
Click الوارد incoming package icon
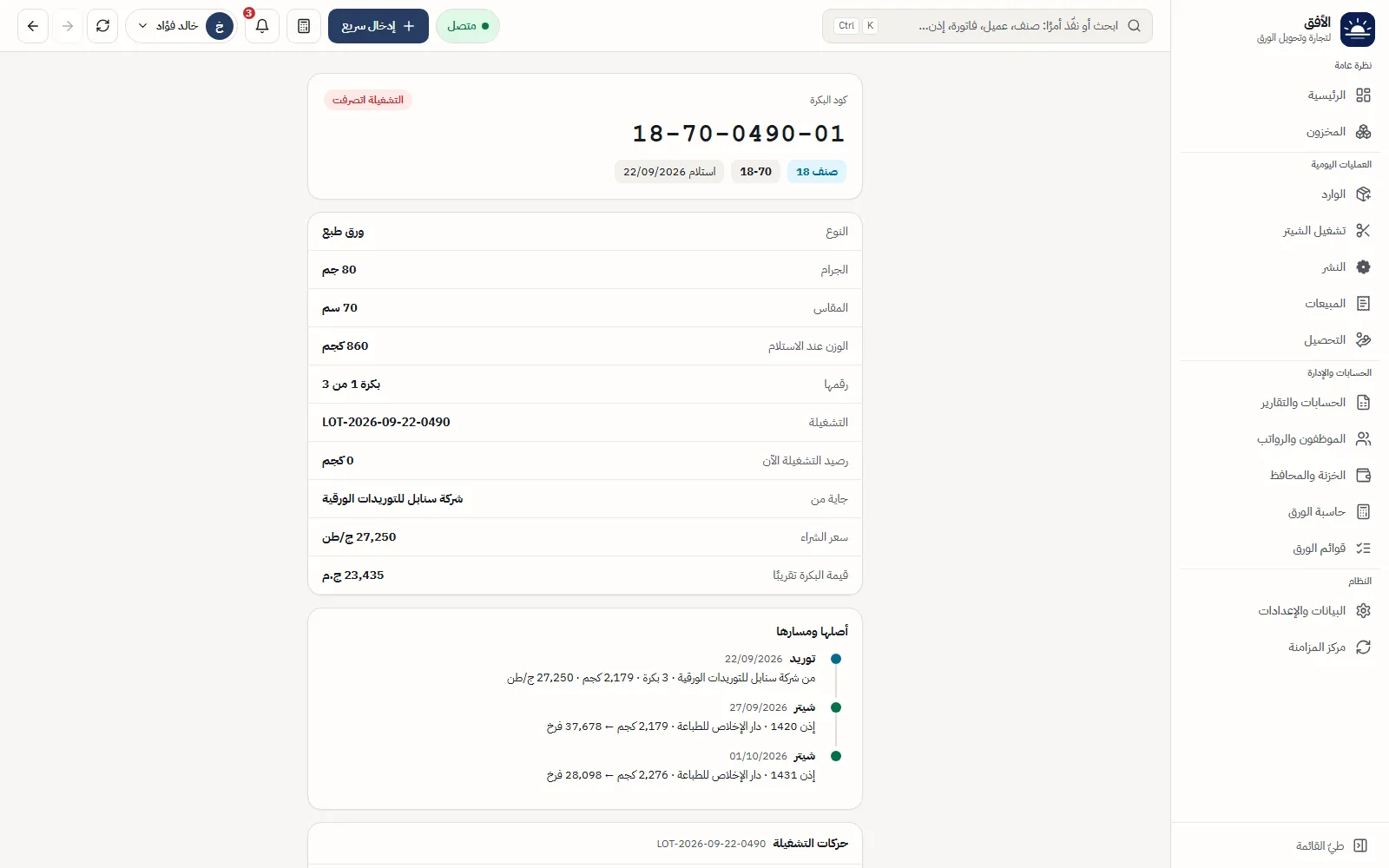pos(1363,194)
